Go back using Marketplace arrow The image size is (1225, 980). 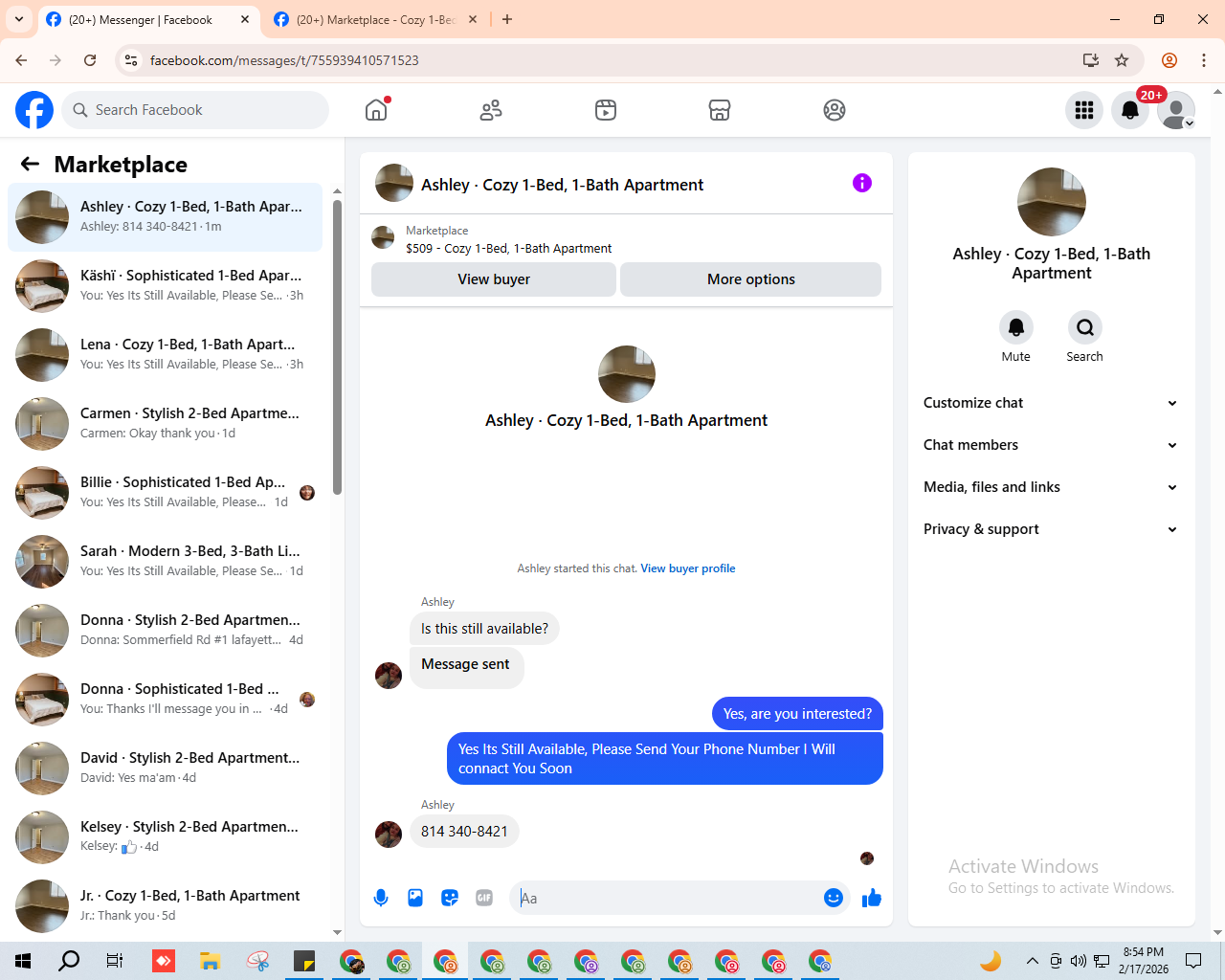[x=30, y=164]
